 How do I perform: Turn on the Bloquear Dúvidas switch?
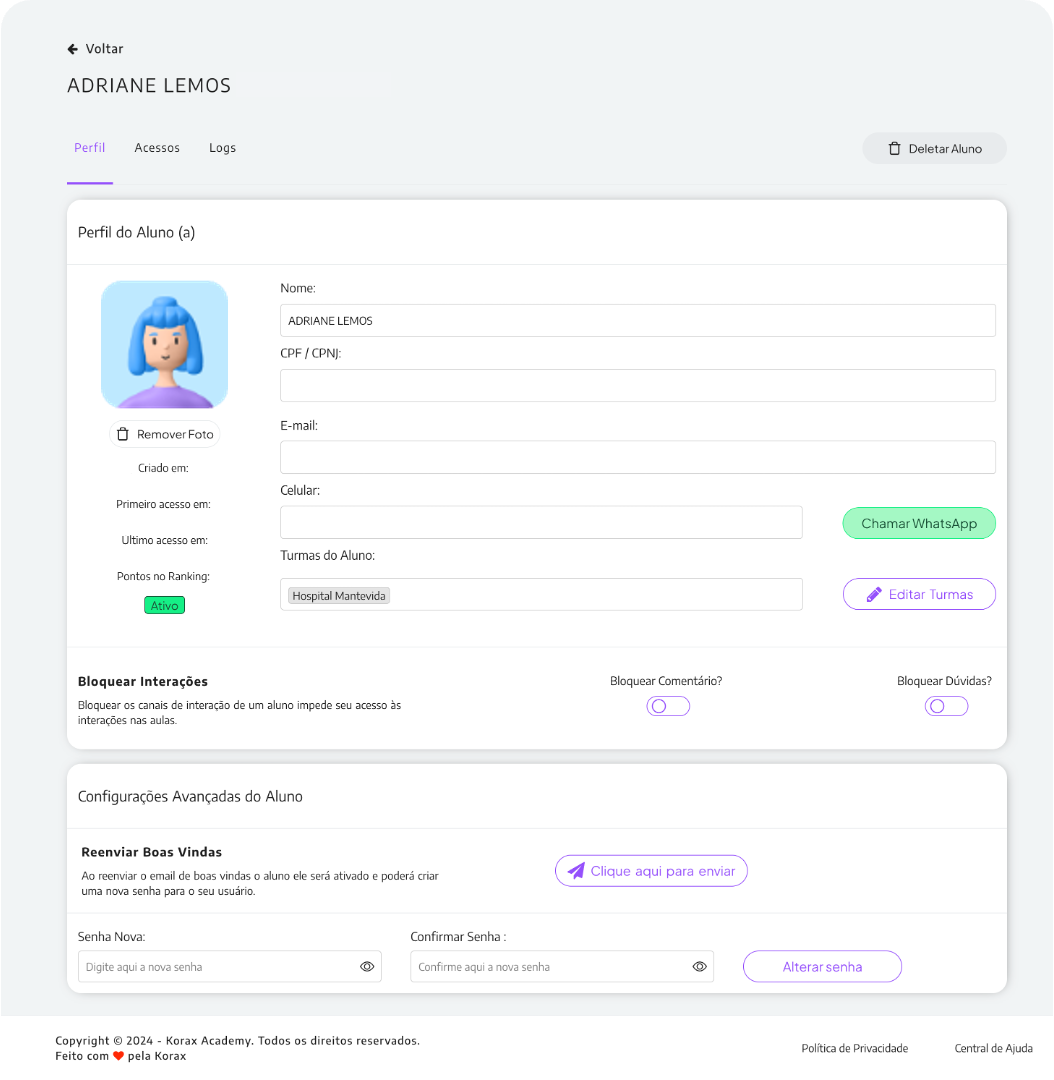click(946, 706)
